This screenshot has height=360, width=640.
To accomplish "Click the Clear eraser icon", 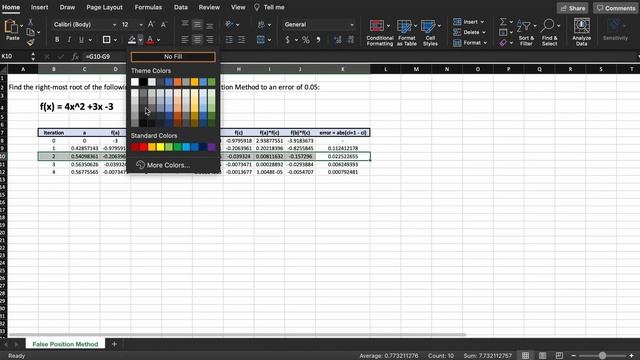I will click(x=503, y=42).
